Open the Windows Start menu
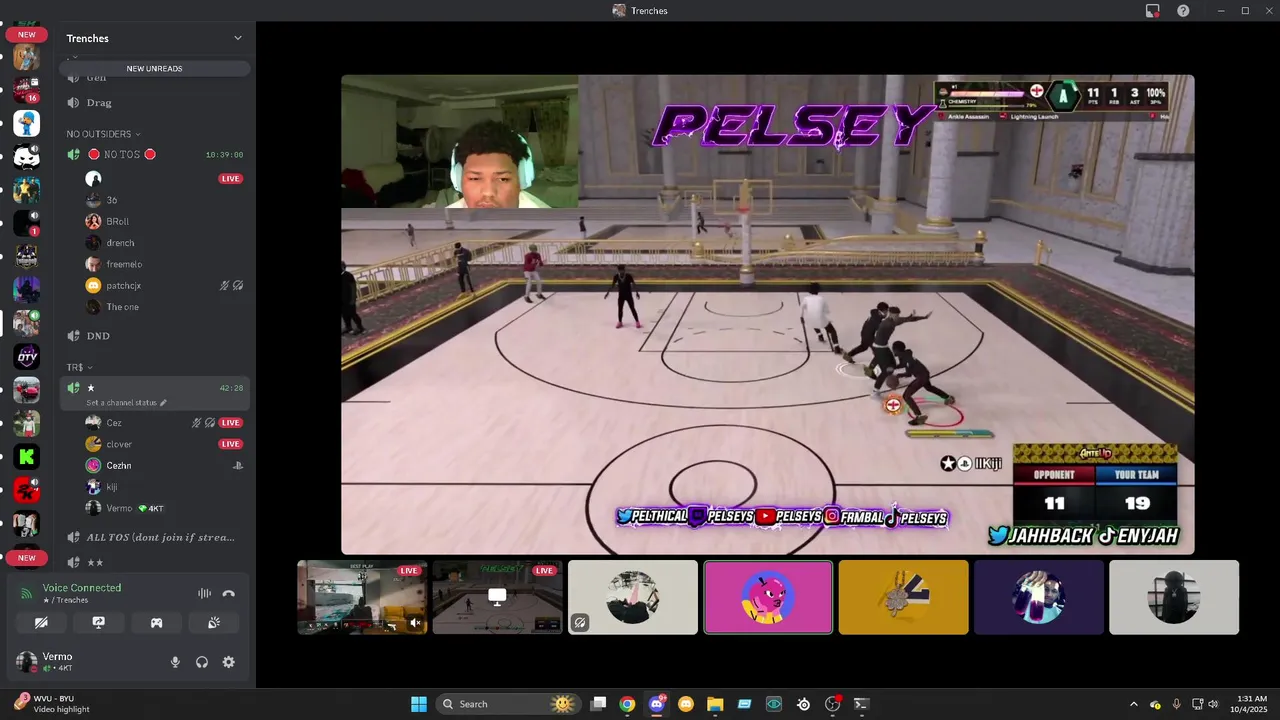Image resolution: width=1280 pixels, height=720 pixels. pyautogui.click(x=419, y=704)
